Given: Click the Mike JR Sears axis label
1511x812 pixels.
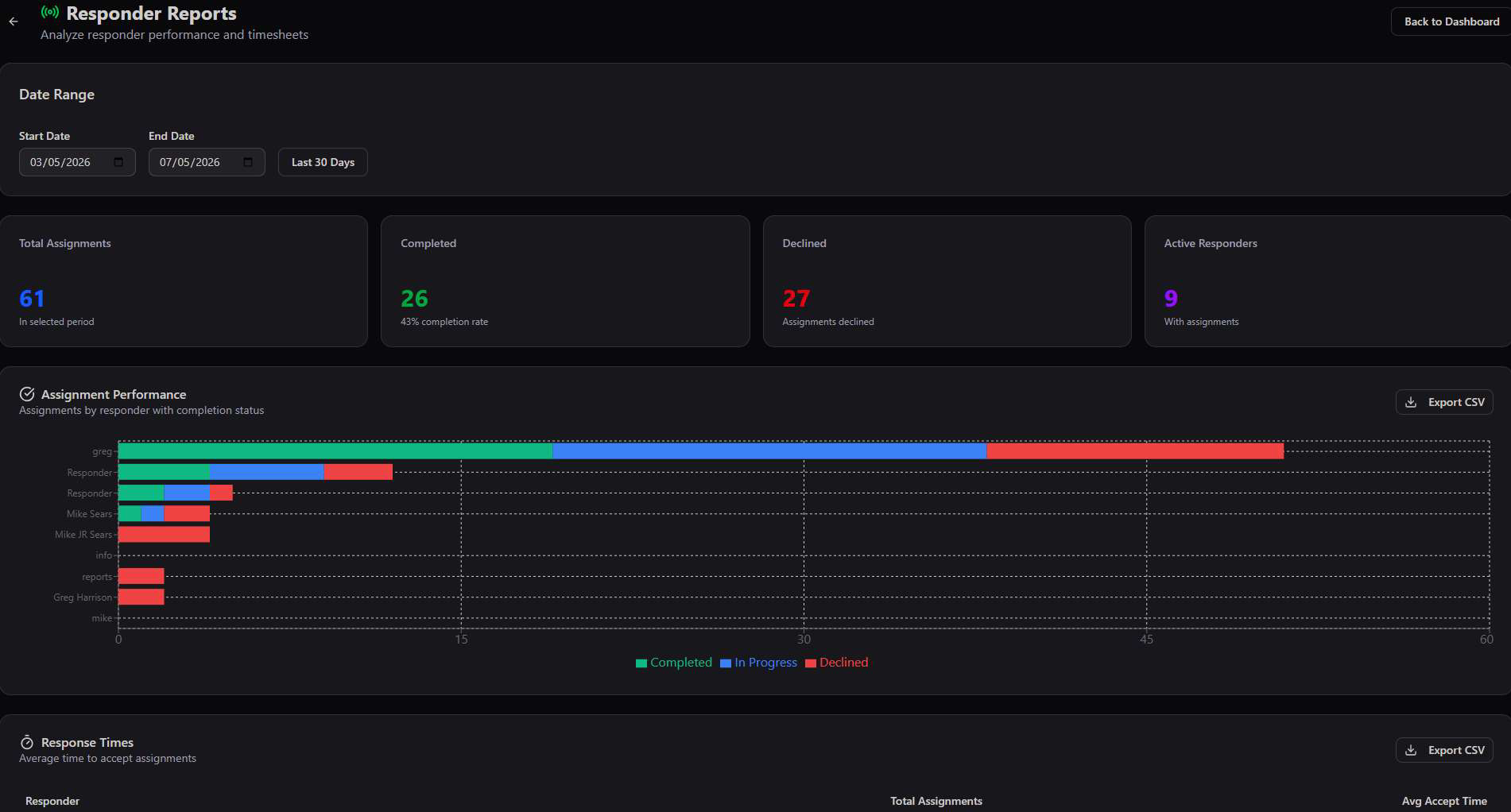Looking at the screenshot, I should pos(83,535).
